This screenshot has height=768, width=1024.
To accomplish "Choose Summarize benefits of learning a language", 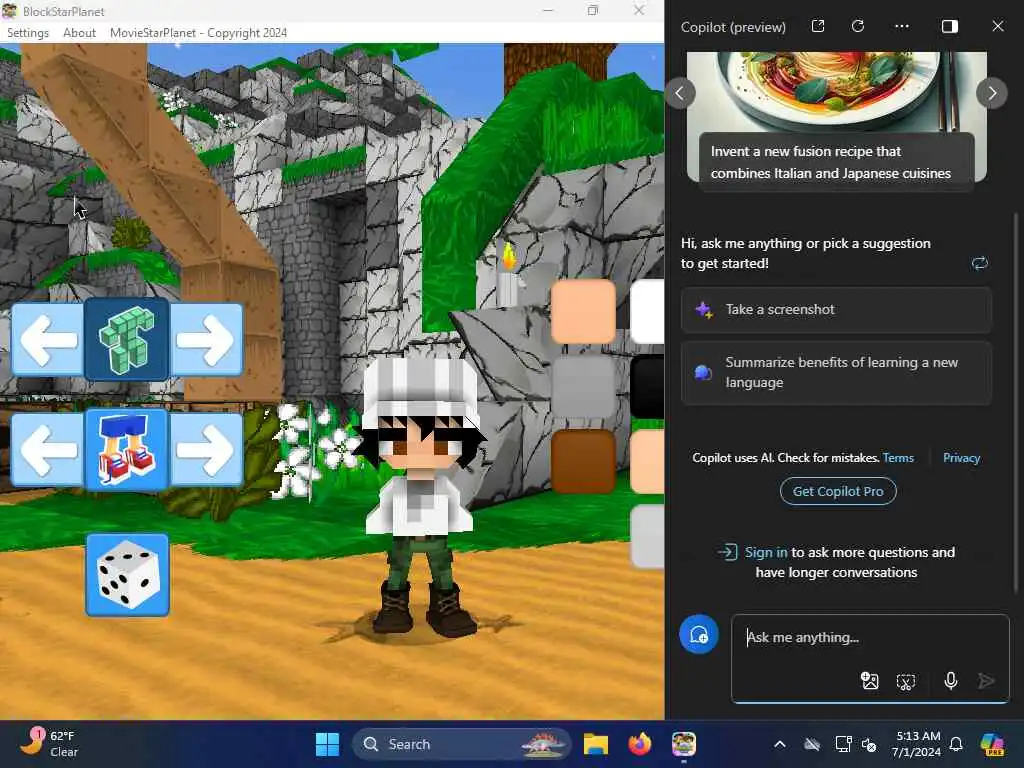I will (837, 372).
